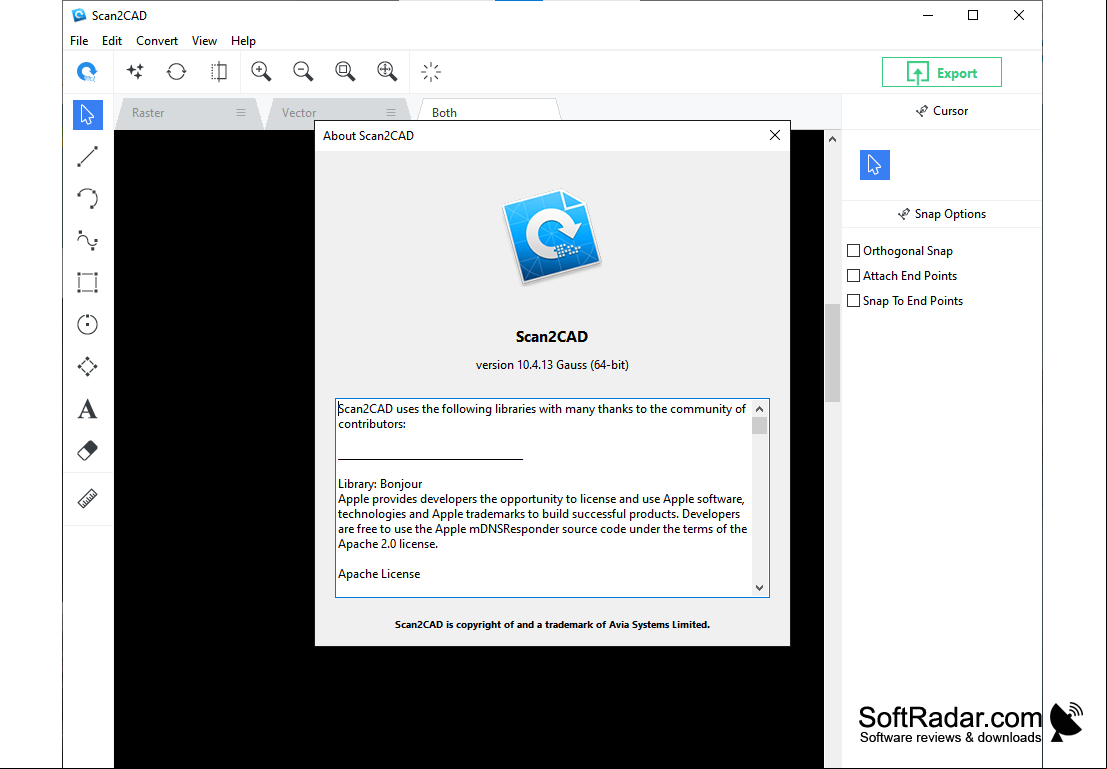Screen dimensions: 1107x769
Task: Select the rectangle drawing tool
Action: [x=88, y=282]
